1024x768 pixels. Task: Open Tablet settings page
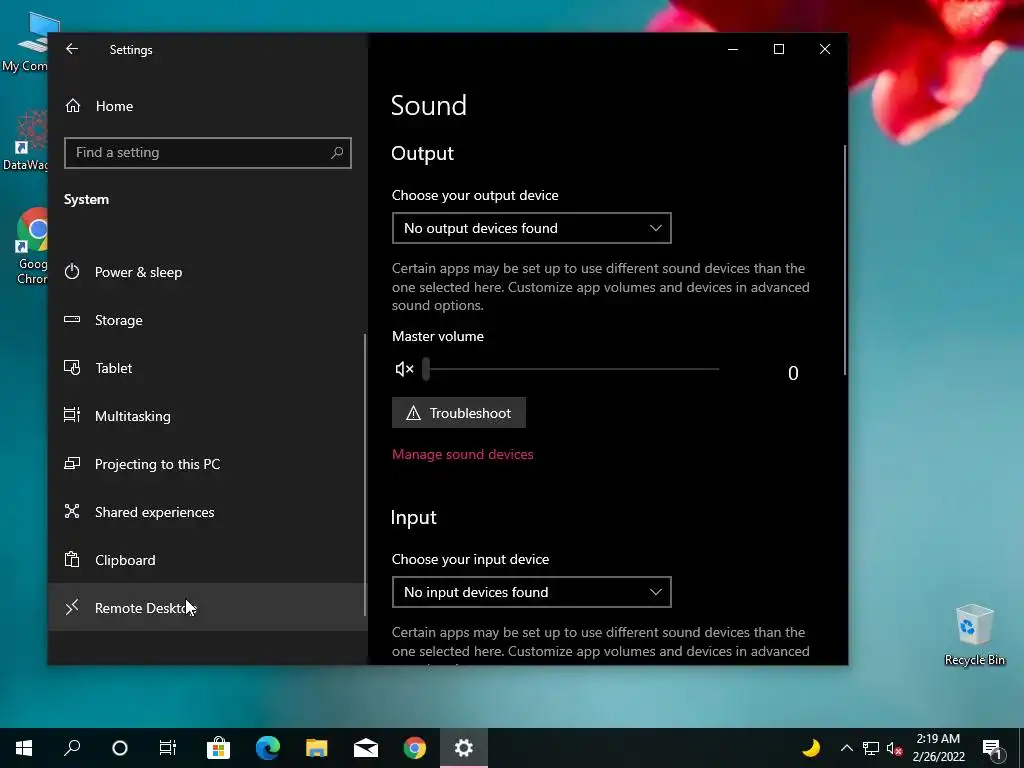[208, 368]
